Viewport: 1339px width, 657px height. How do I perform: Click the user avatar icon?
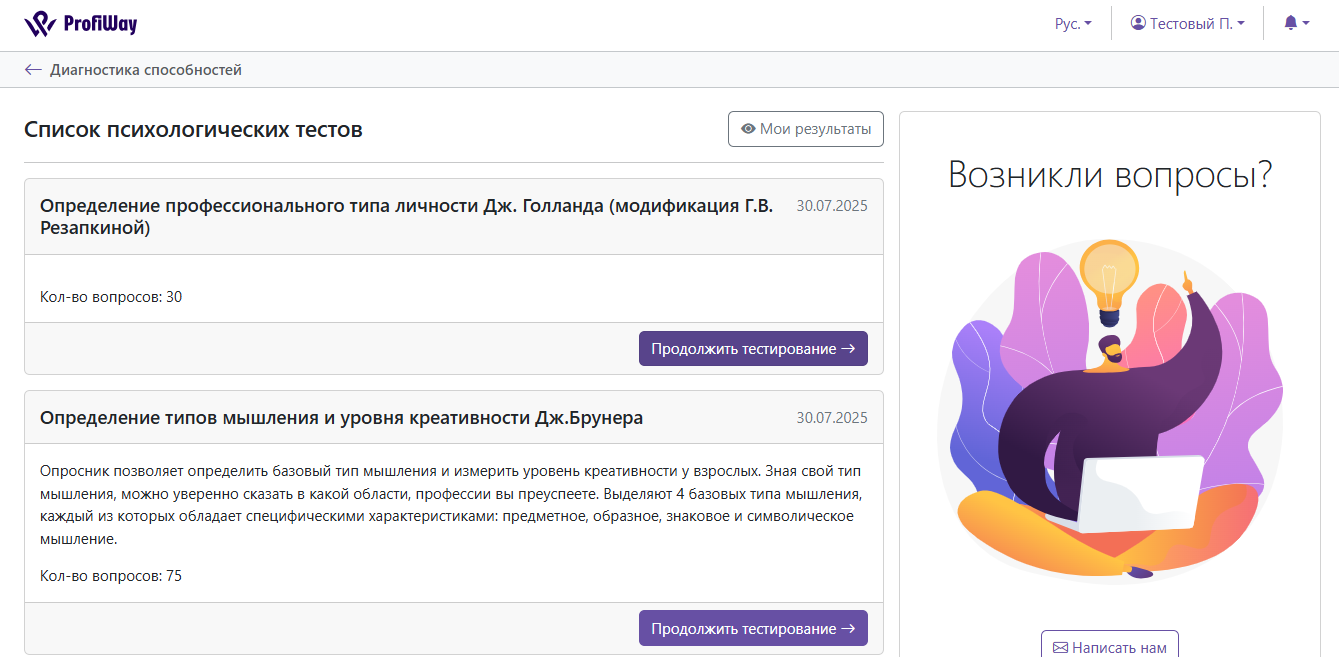[1138, 23]
